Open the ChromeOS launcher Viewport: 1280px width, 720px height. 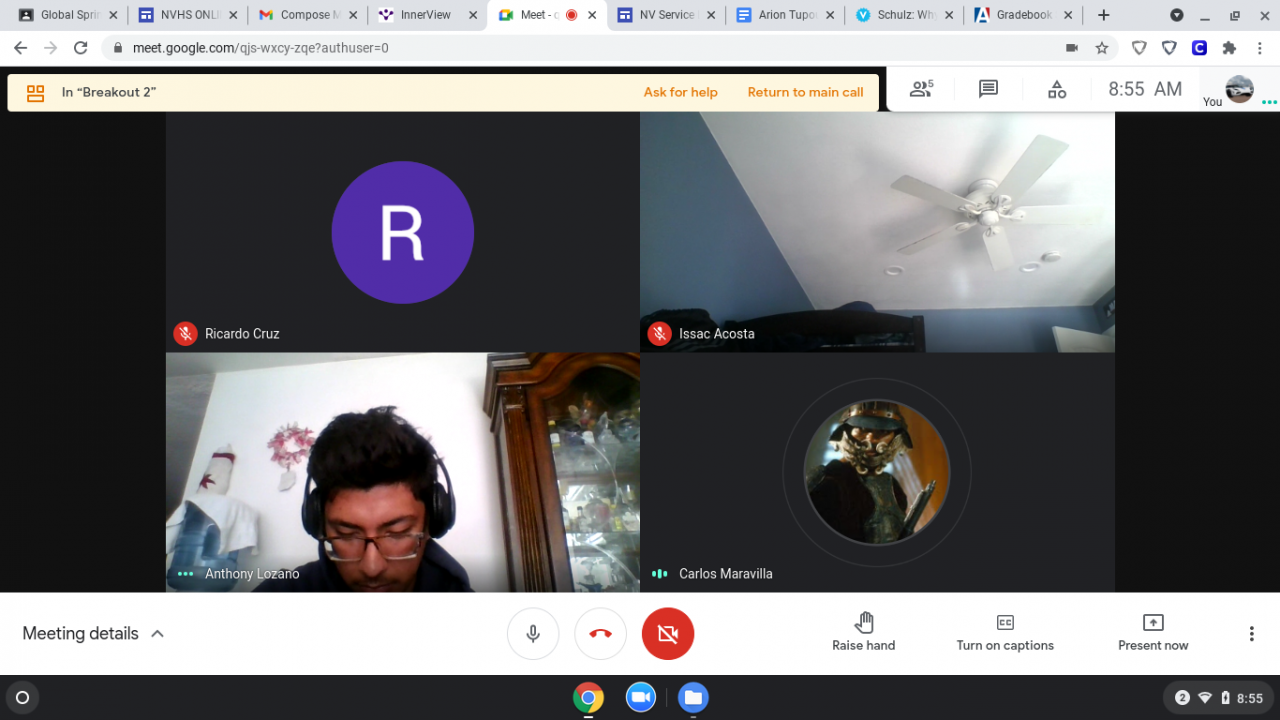23,697
